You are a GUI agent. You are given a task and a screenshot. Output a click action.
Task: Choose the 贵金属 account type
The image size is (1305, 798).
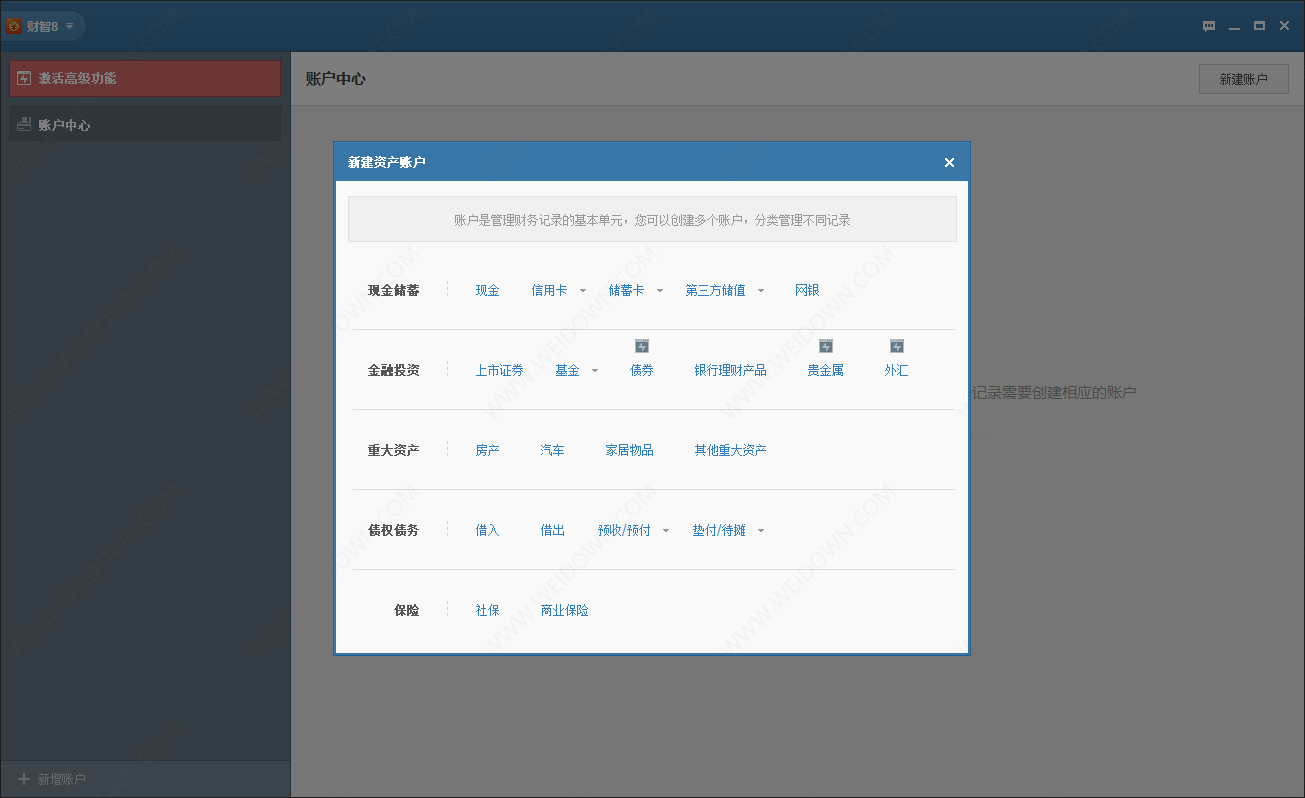coord(826,370)
